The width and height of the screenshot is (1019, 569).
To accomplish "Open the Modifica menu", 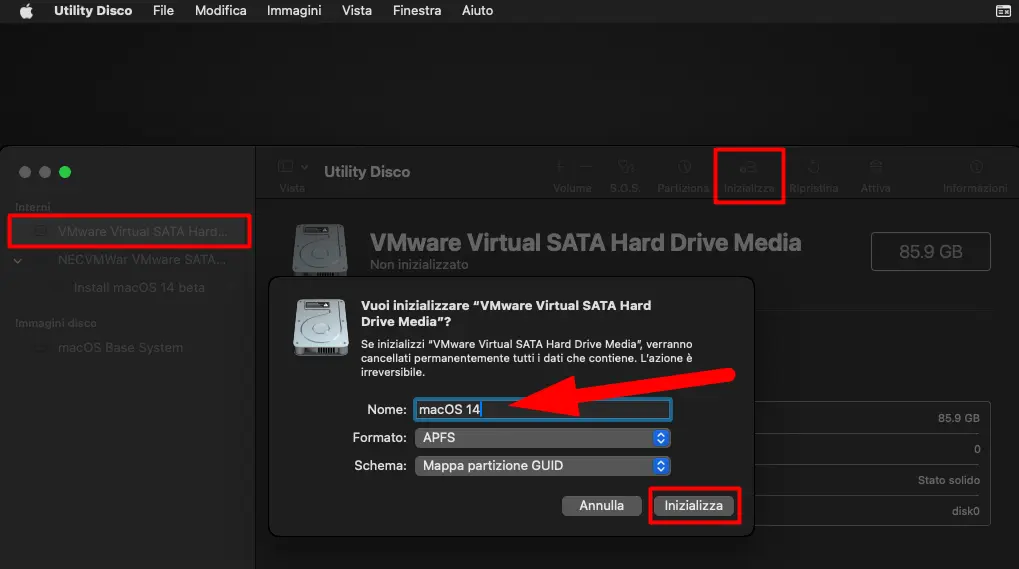I will [221, 11].
